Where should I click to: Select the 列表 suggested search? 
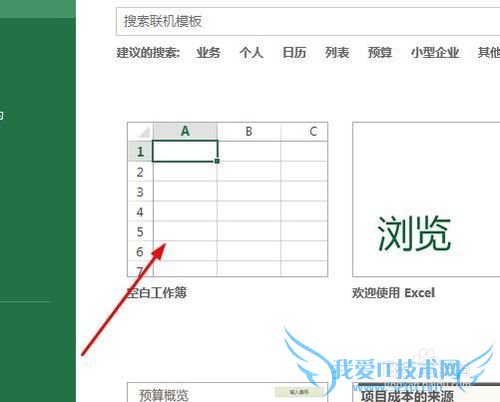pos(337,53)
